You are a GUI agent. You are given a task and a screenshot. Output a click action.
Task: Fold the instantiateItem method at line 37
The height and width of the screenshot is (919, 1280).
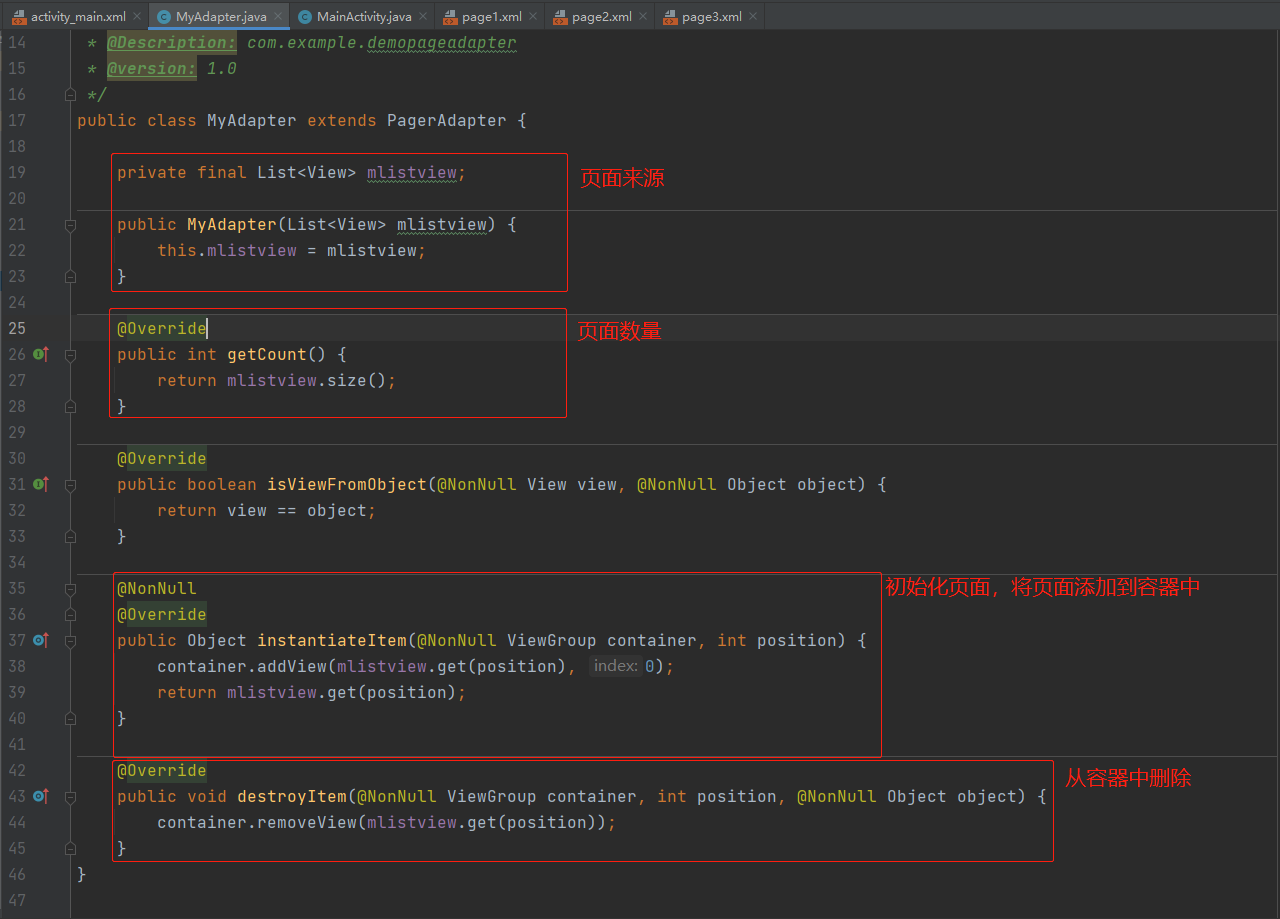click(x=70, y=641)
